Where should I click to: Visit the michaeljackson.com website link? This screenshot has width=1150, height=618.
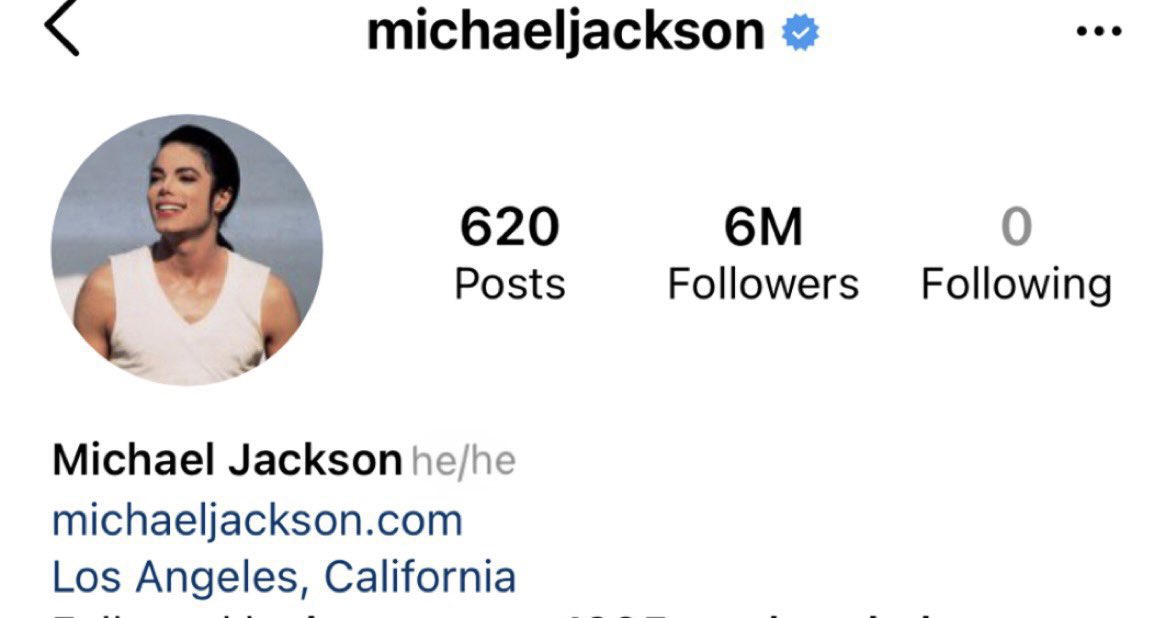click(257, 522)
